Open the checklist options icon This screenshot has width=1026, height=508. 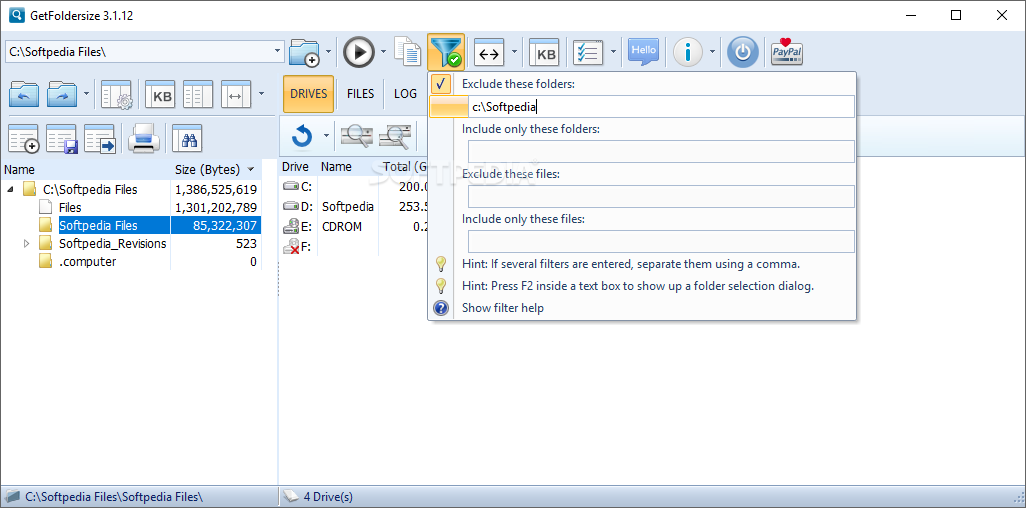(x=588, y=52)
